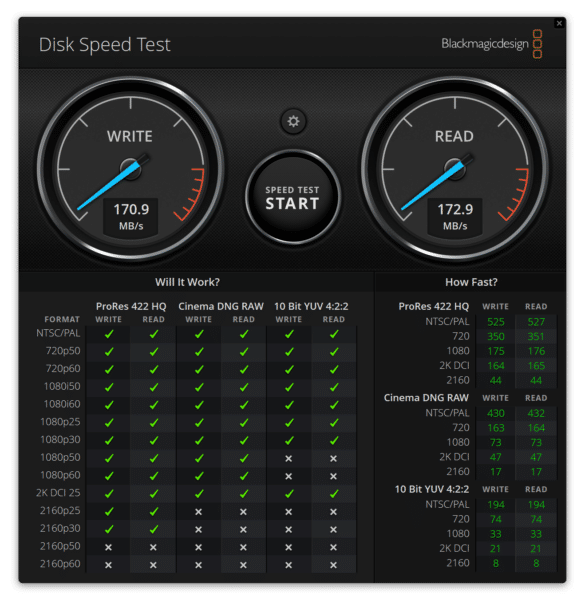
Task: Close the Disk Speed Test window
Action: [x=559, y=23]
